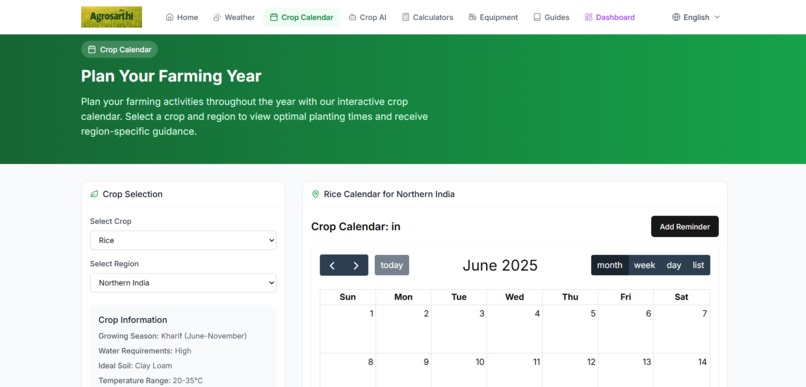
Task: Open the Select Region dropdown Northern India
Action: pos(183,283)
